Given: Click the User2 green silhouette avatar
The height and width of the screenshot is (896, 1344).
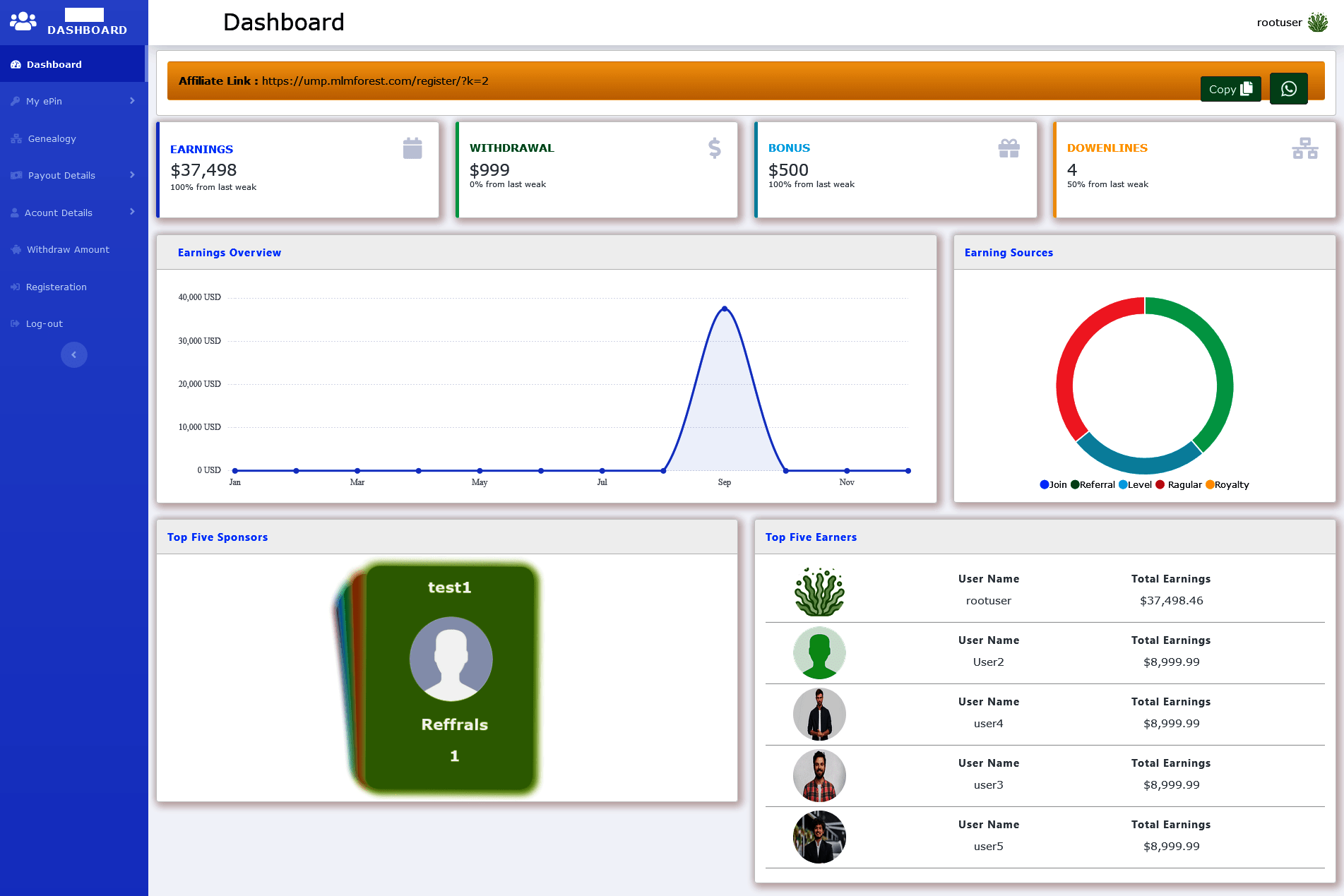Looking at the screenshot, I should 819,653.
